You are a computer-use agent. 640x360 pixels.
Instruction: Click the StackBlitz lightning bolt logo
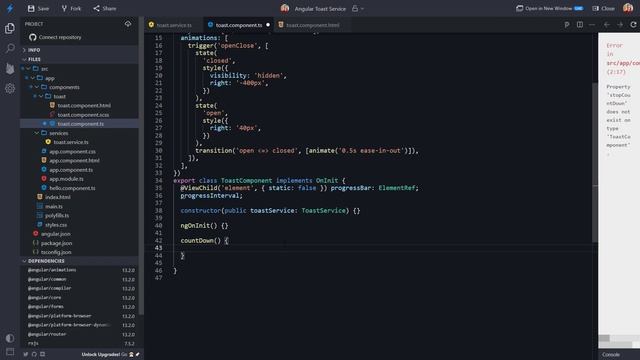point(10,8)
